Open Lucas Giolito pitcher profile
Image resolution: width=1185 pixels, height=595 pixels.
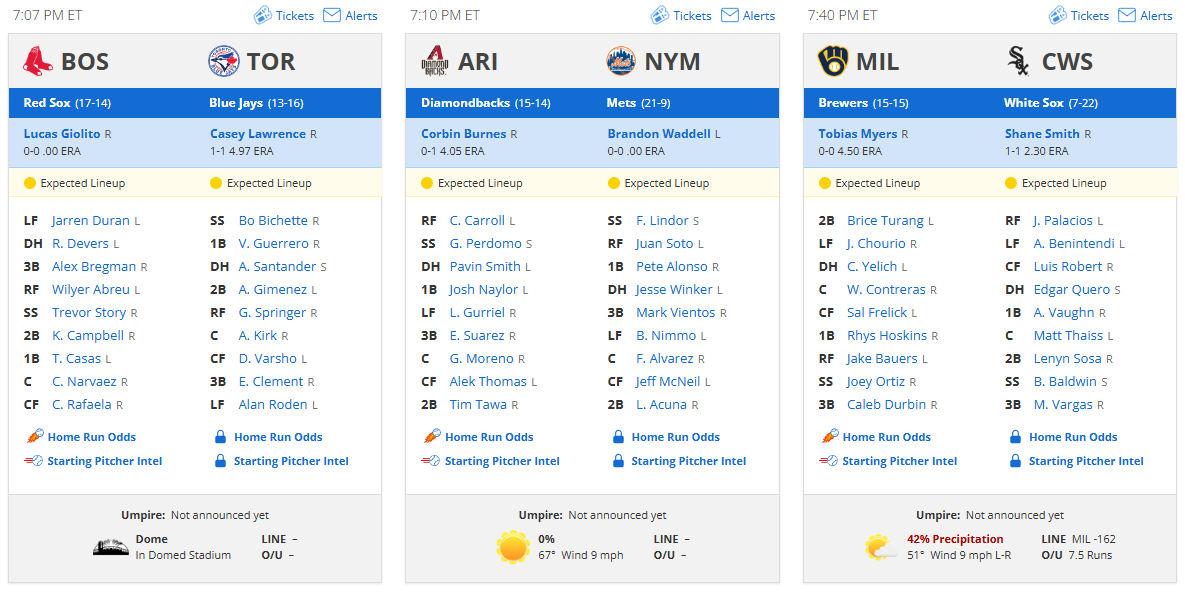click(62, 134)
